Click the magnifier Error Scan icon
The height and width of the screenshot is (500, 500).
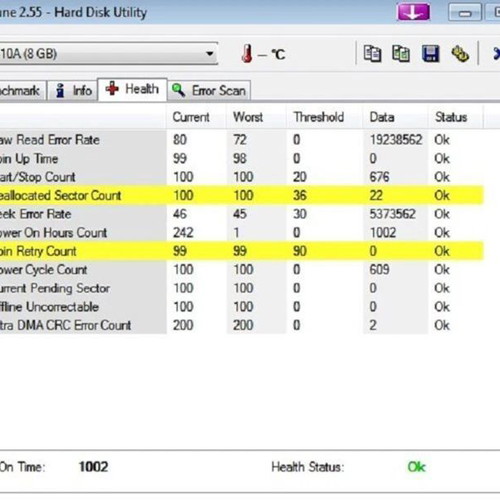tap(178, 90)
